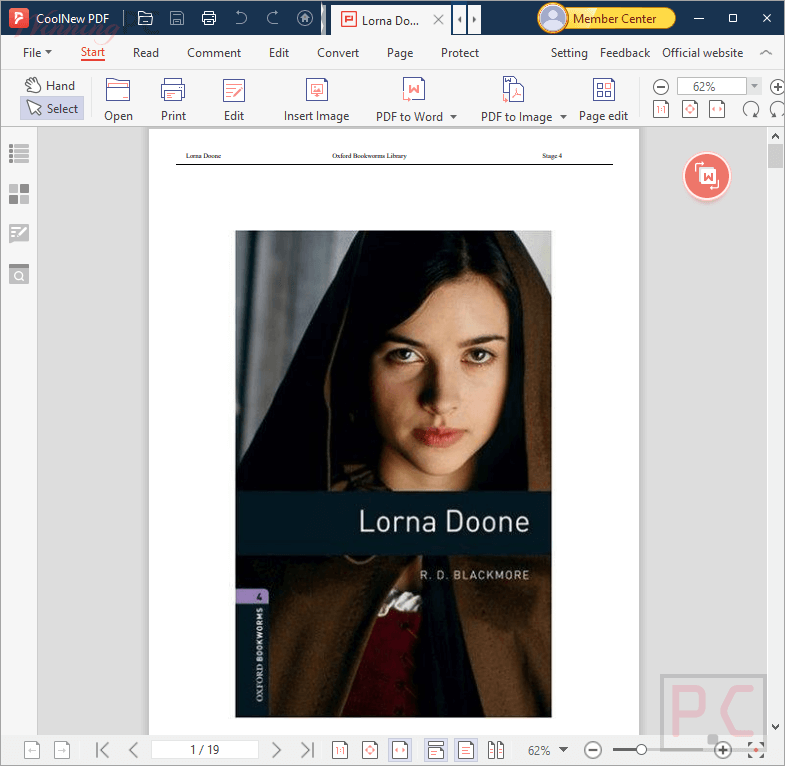Open Feedback
785x766 pixels.
point(625,53)
